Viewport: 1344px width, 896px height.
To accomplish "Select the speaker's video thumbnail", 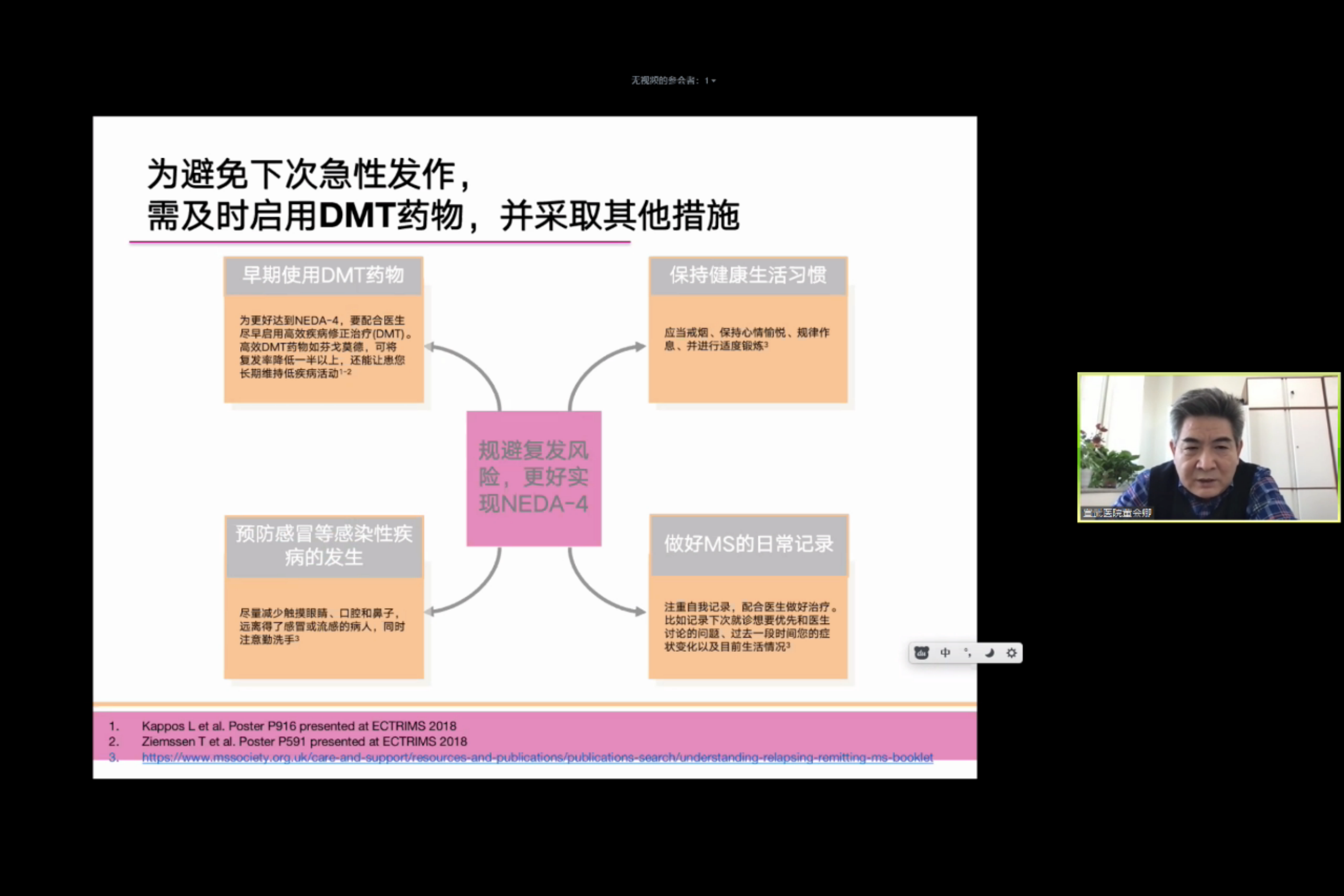I will 1208,448.
